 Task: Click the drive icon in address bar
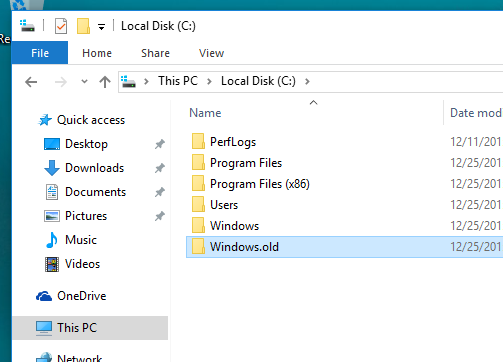128,81
